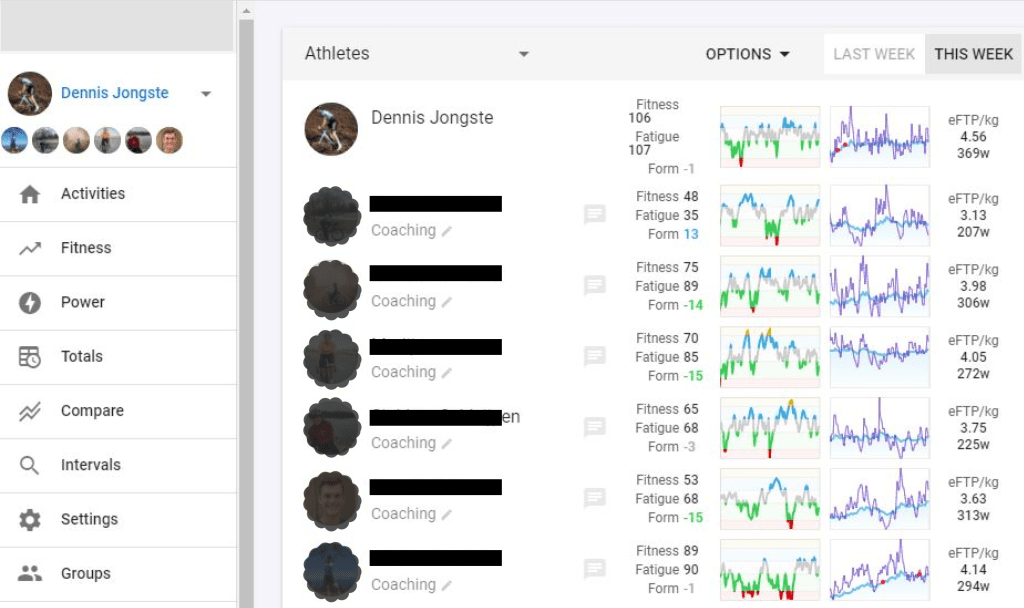Click the Compare double-line chart icon
This screenshot has height=608, width=1024.
pyautogui.click(x=30, y=411)
